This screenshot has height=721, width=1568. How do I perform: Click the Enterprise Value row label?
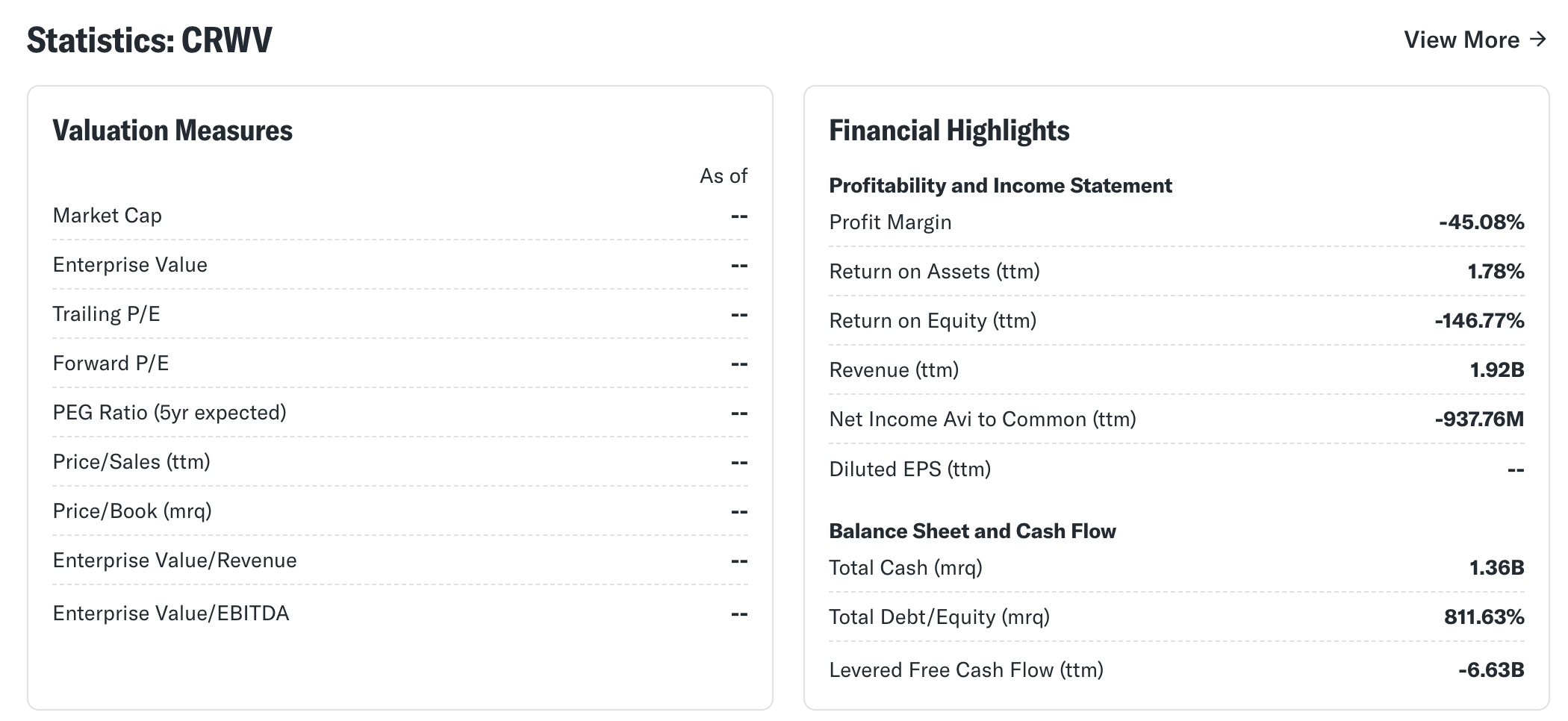tap(130, 265)
